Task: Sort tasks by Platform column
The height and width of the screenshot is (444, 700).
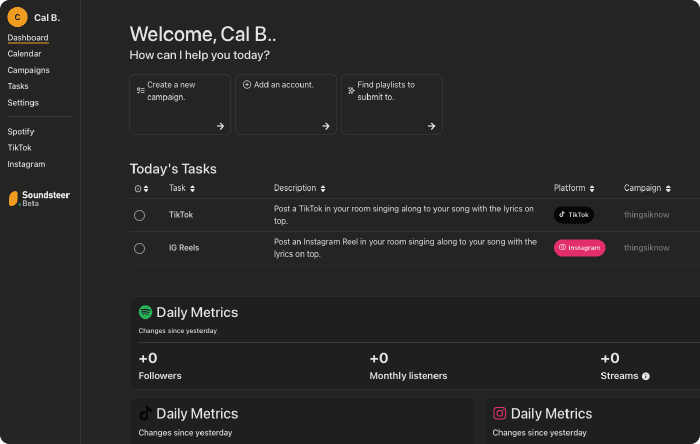Action: (x=574, y=188)
